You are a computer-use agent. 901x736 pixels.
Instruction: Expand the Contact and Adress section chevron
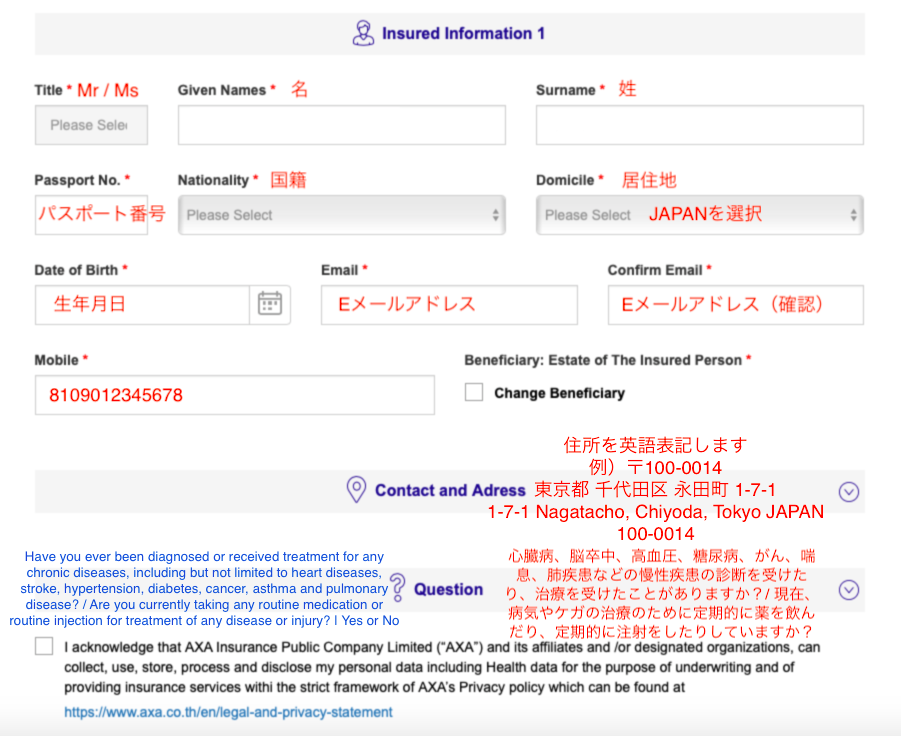tap(849, 492)
